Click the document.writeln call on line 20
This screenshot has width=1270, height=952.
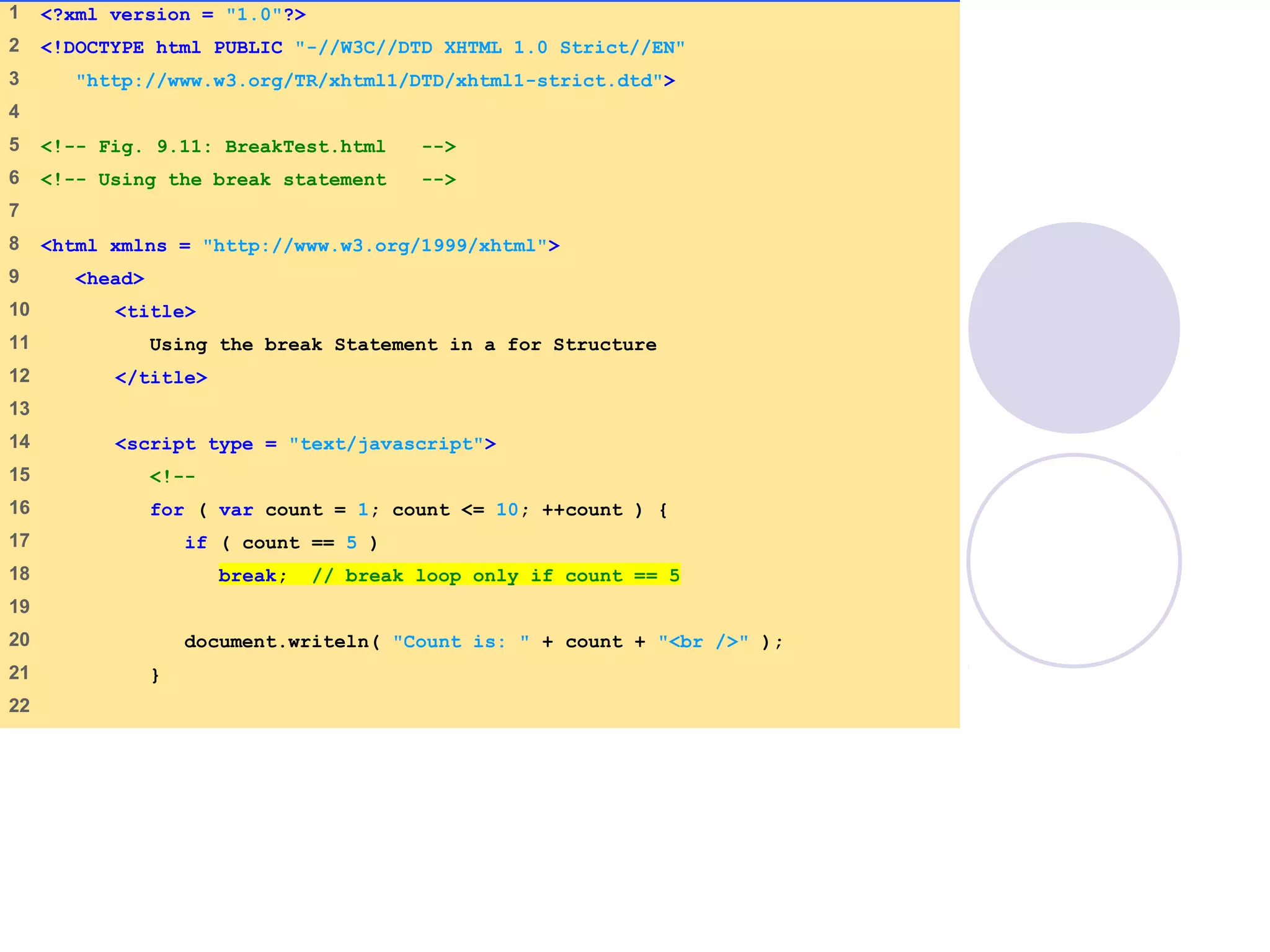[x=484, y=642]
